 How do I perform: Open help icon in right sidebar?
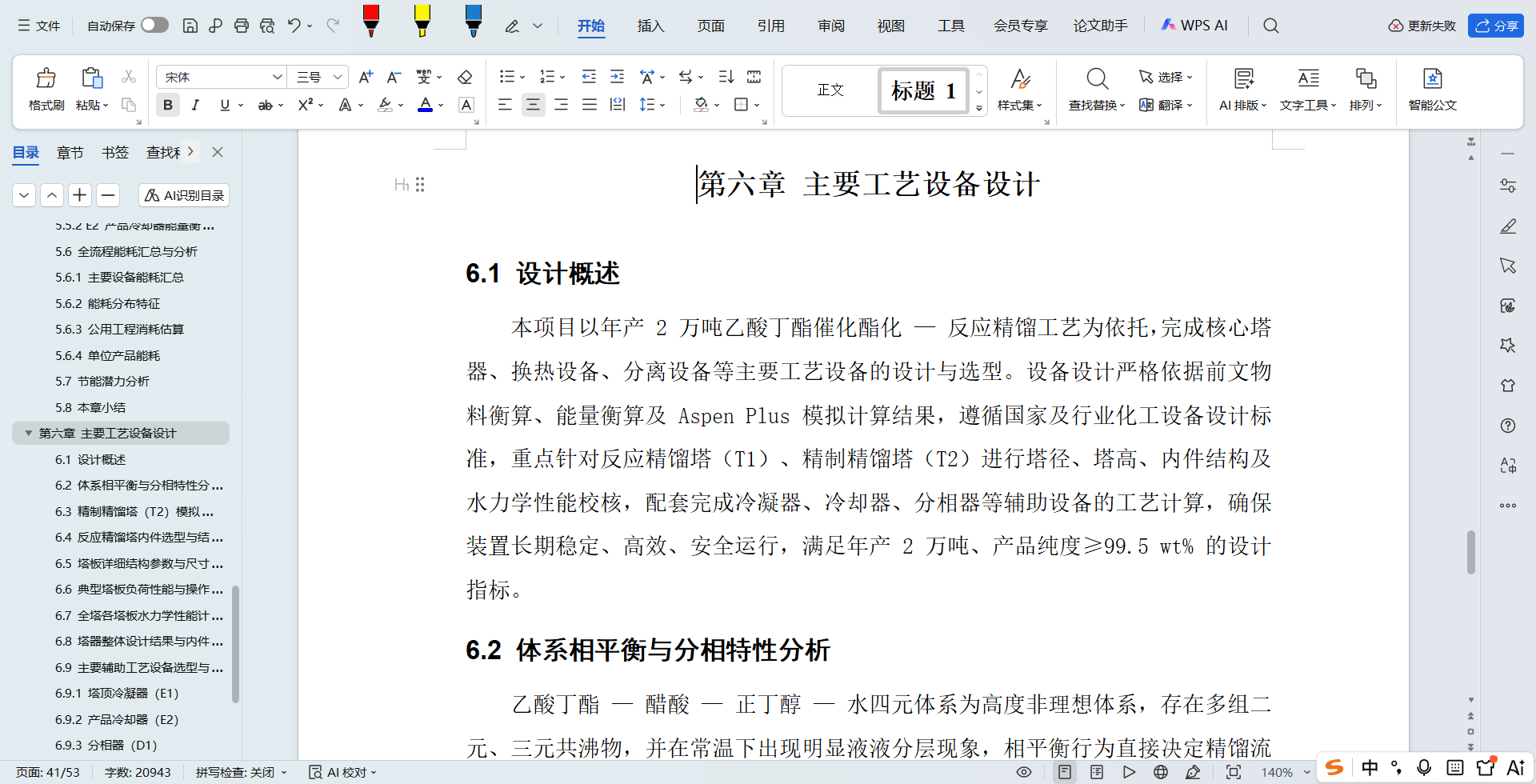(1508, 426)
